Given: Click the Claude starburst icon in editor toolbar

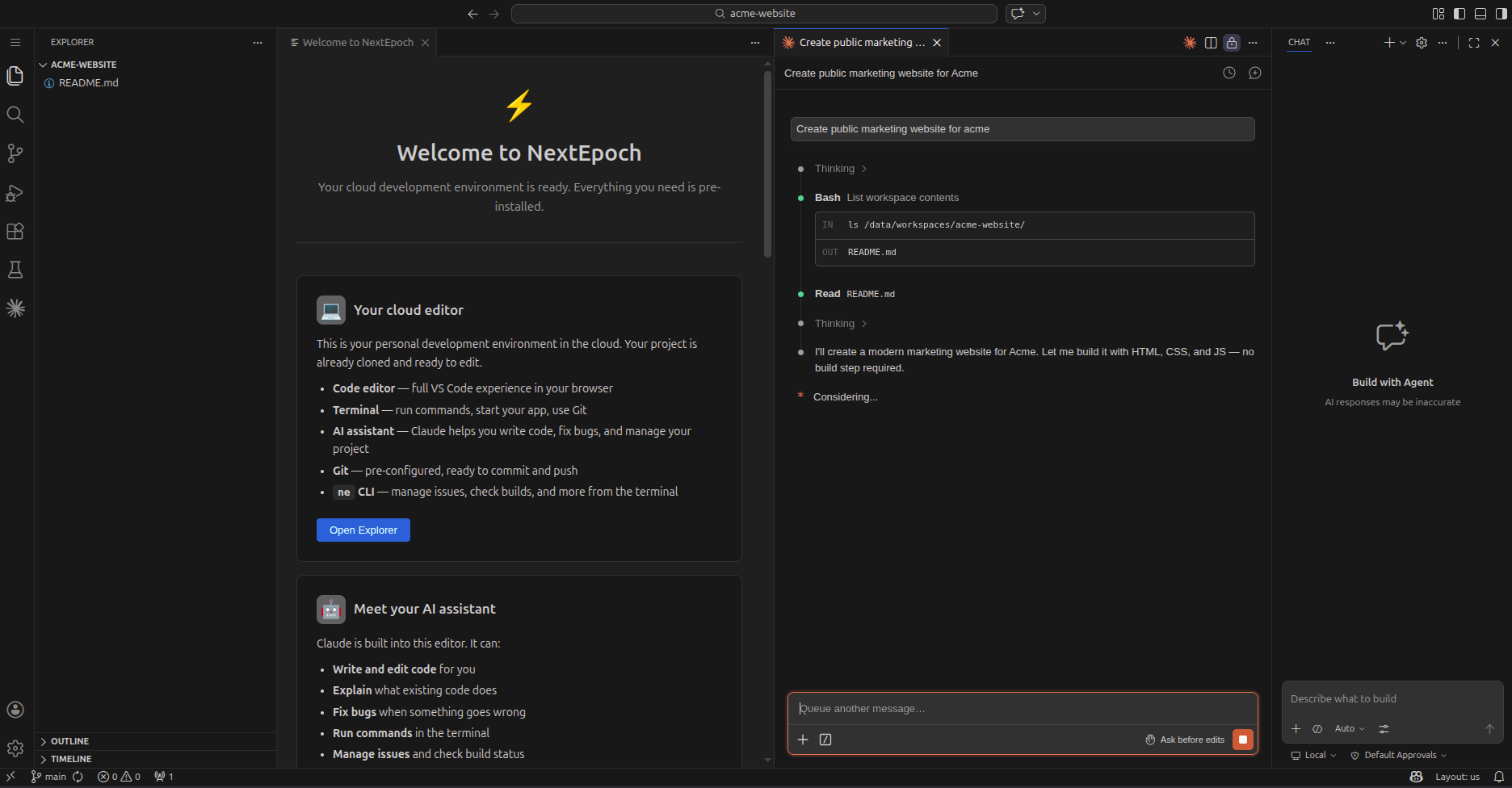Looking at the screenshot, I should coord(1190,43).
